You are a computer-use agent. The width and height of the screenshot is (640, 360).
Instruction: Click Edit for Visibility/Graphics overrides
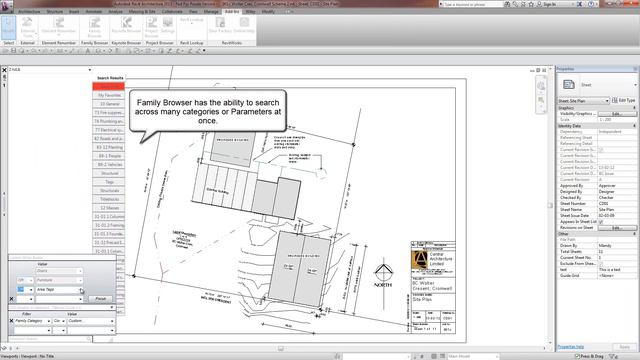point(617,114)
